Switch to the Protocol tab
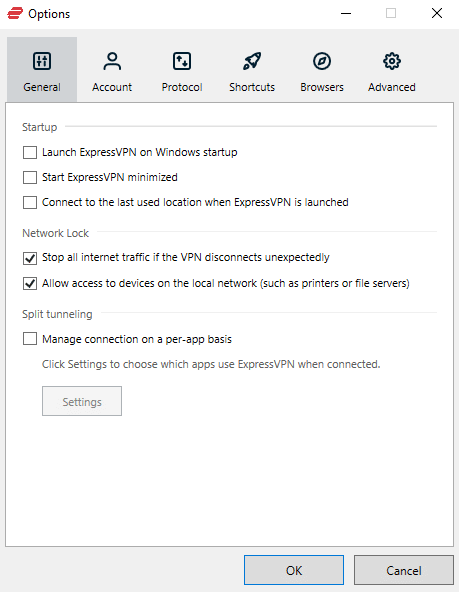Viewport: 459px width, 592px height. tap(182, 70)
